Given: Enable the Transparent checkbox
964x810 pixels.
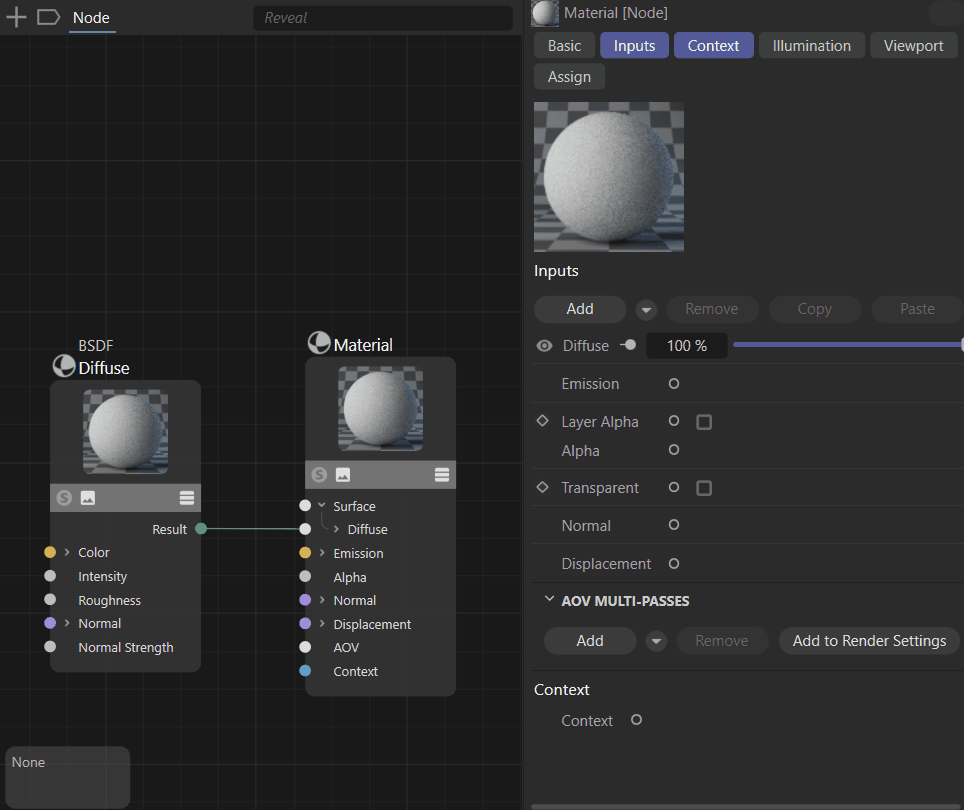Looking at the screenshot, I should (704, 488).
